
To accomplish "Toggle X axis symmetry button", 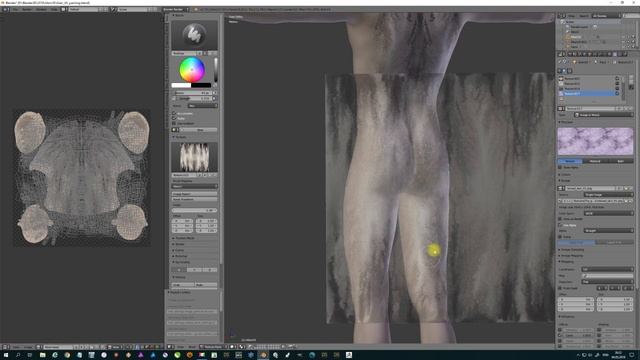I will [x=179, y=270].
